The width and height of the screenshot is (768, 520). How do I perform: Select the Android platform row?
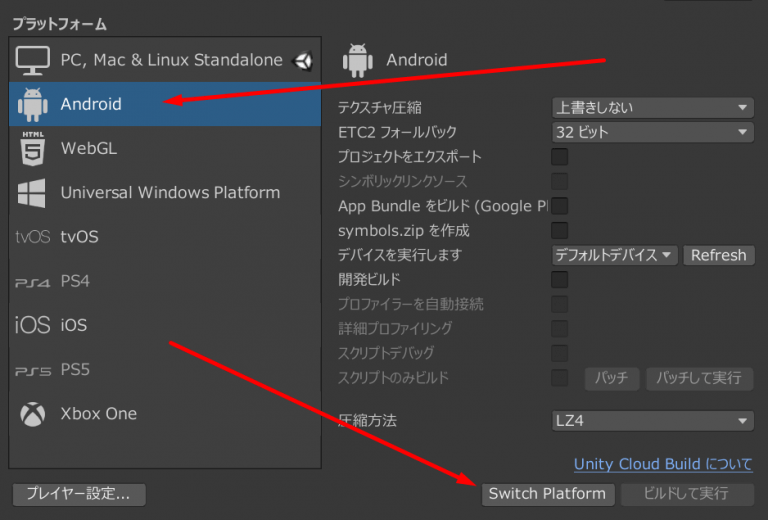(x=165, y=104)
